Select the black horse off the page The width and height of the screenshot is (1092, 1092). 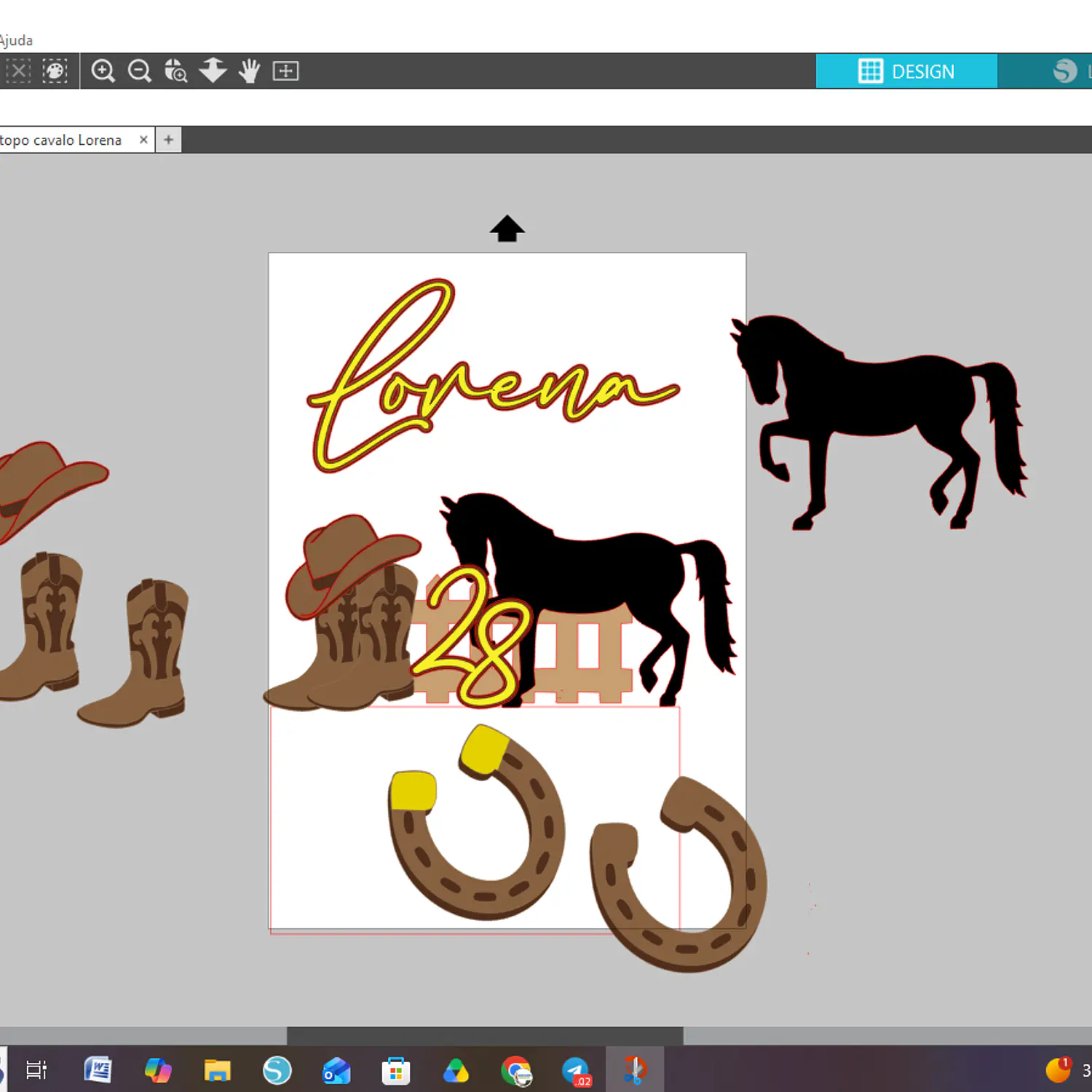coord(879,422)
